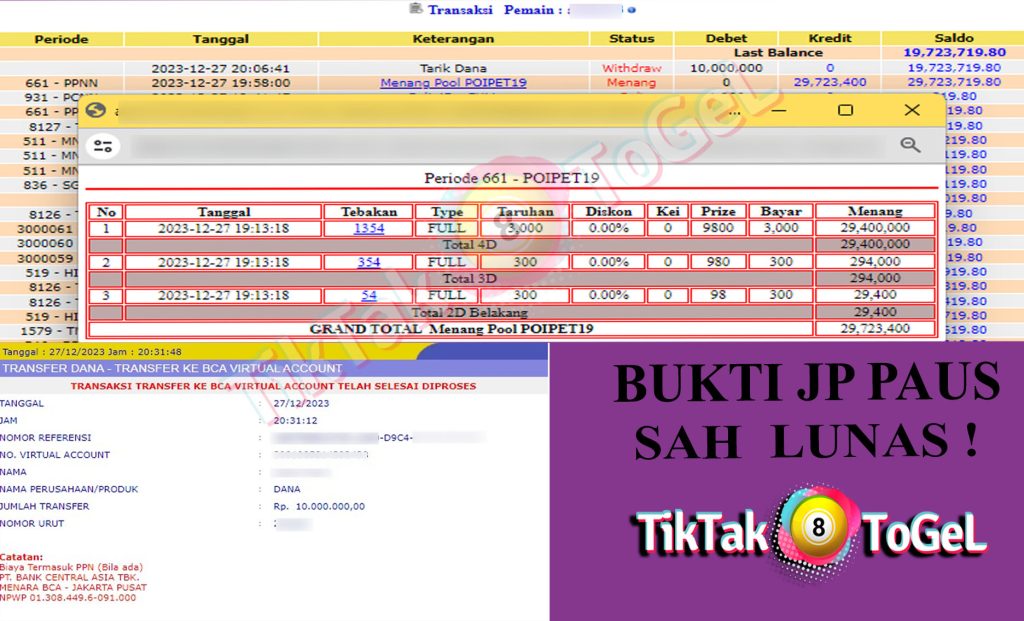
Task: Select the timestamp 2023-12-27 20:06:41
Action: tap(221, 69)
